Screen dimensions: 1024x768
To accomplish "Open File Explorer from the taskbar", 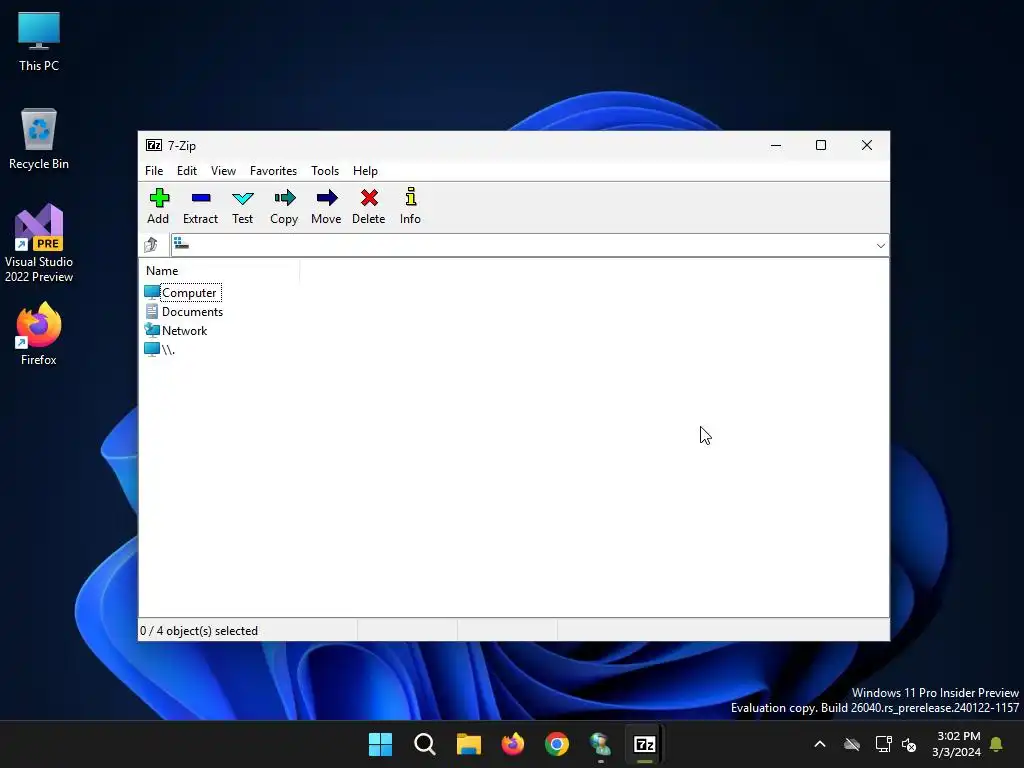I will pyautogui.click(x=468, y=744).
